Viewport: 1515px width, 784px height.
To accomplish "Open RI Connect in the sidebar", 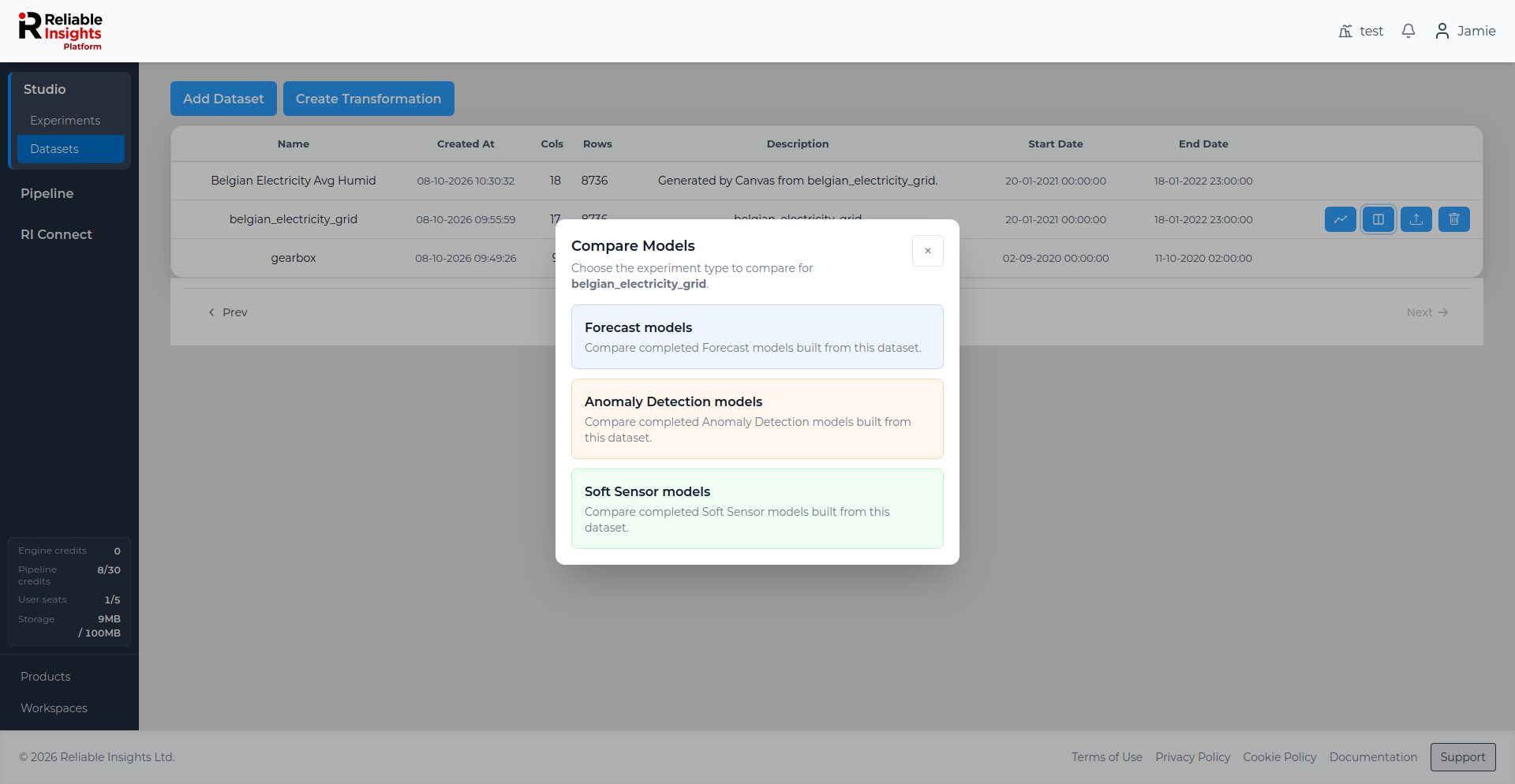I will (56, 234).
